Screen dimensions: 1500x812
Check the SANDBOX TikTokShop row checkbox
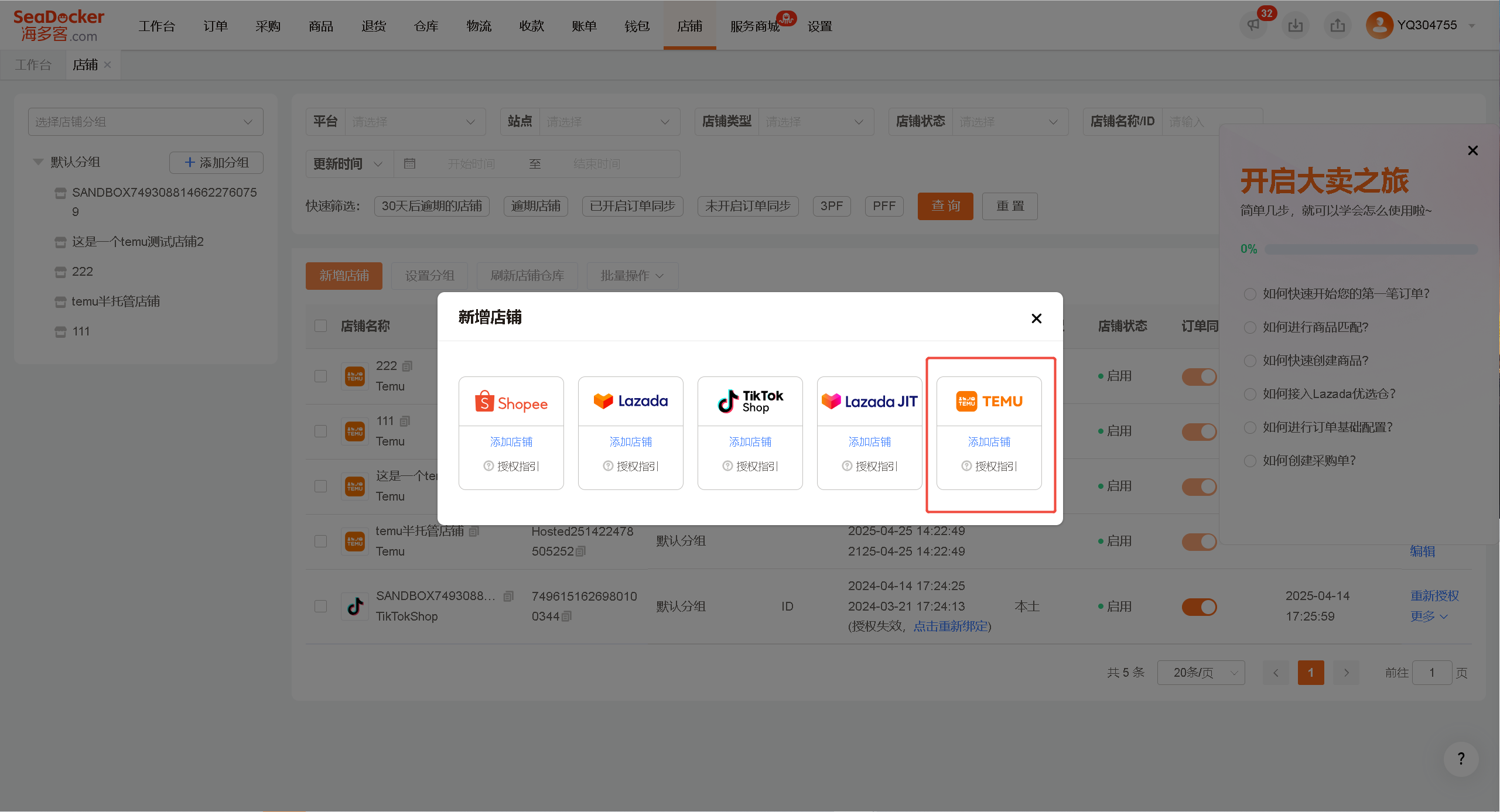click(x=320, y=606)
